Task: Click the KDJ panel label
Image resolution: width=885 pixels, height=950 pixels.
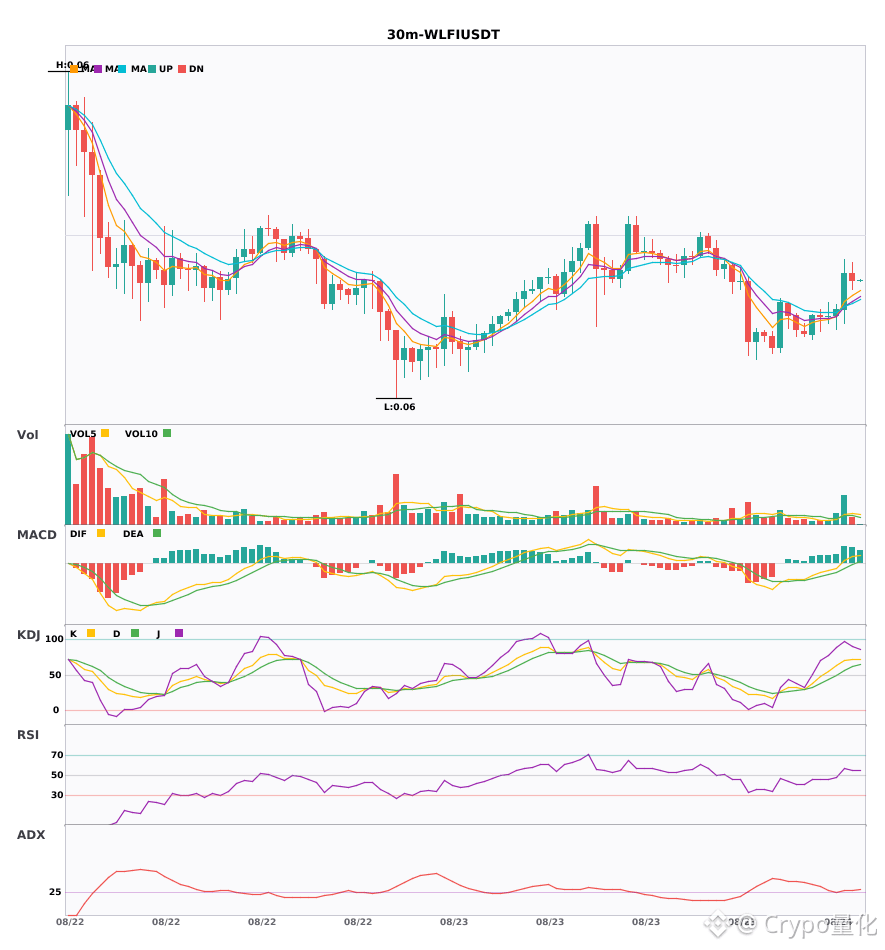Action: tap(28, 635)
